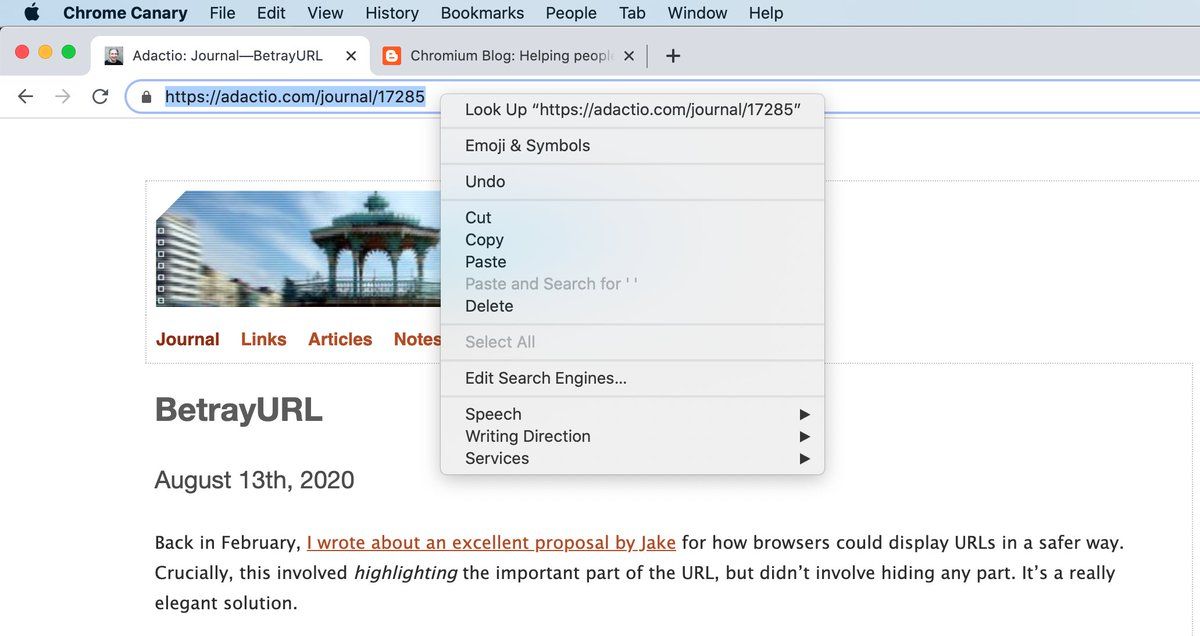Screen dimensions: 1200x636
Task: Open the Help menu
Action: (766, 13)
